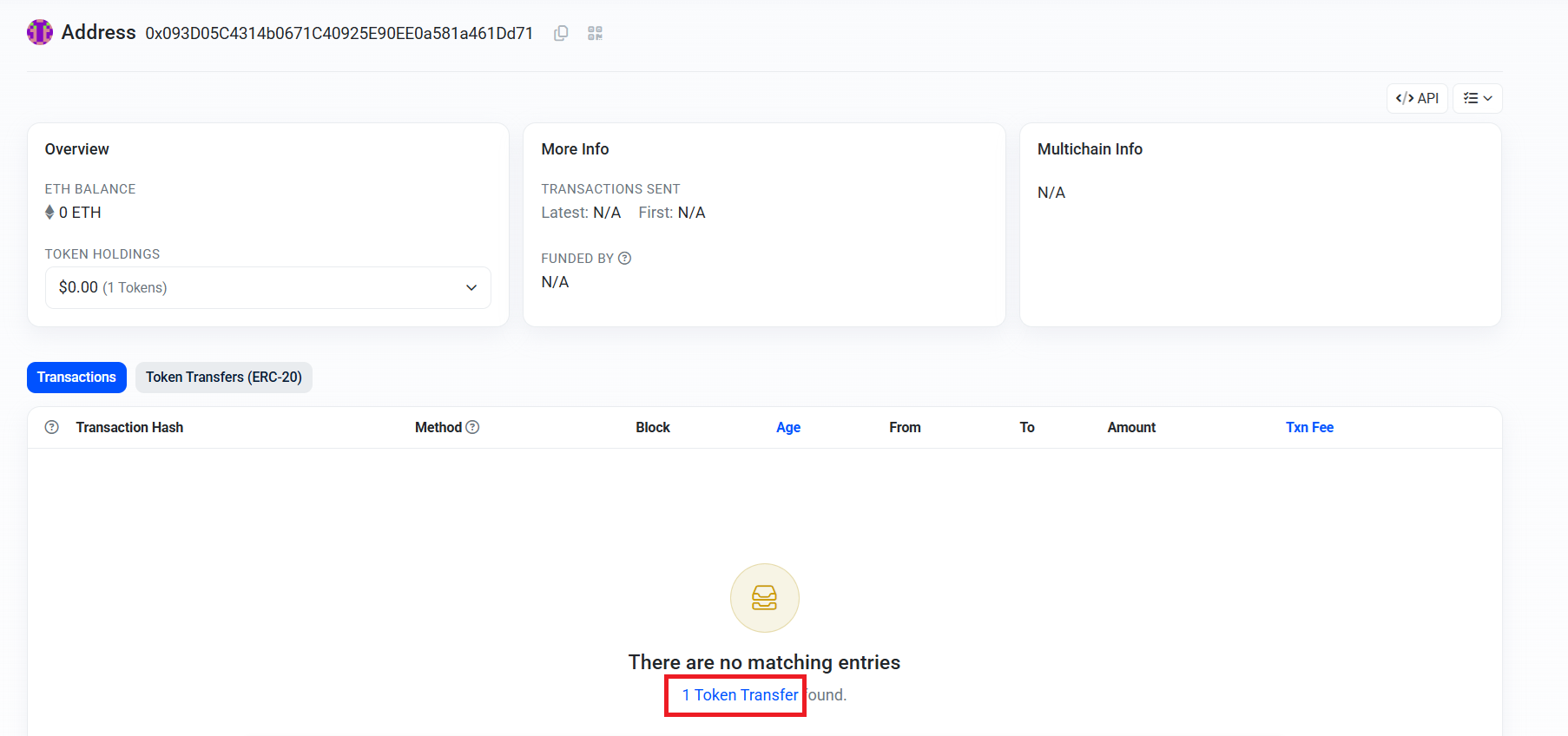Click the Txn Fee column header link
The width and height of the screenshot is (1568, 736).
(1309, 427)
